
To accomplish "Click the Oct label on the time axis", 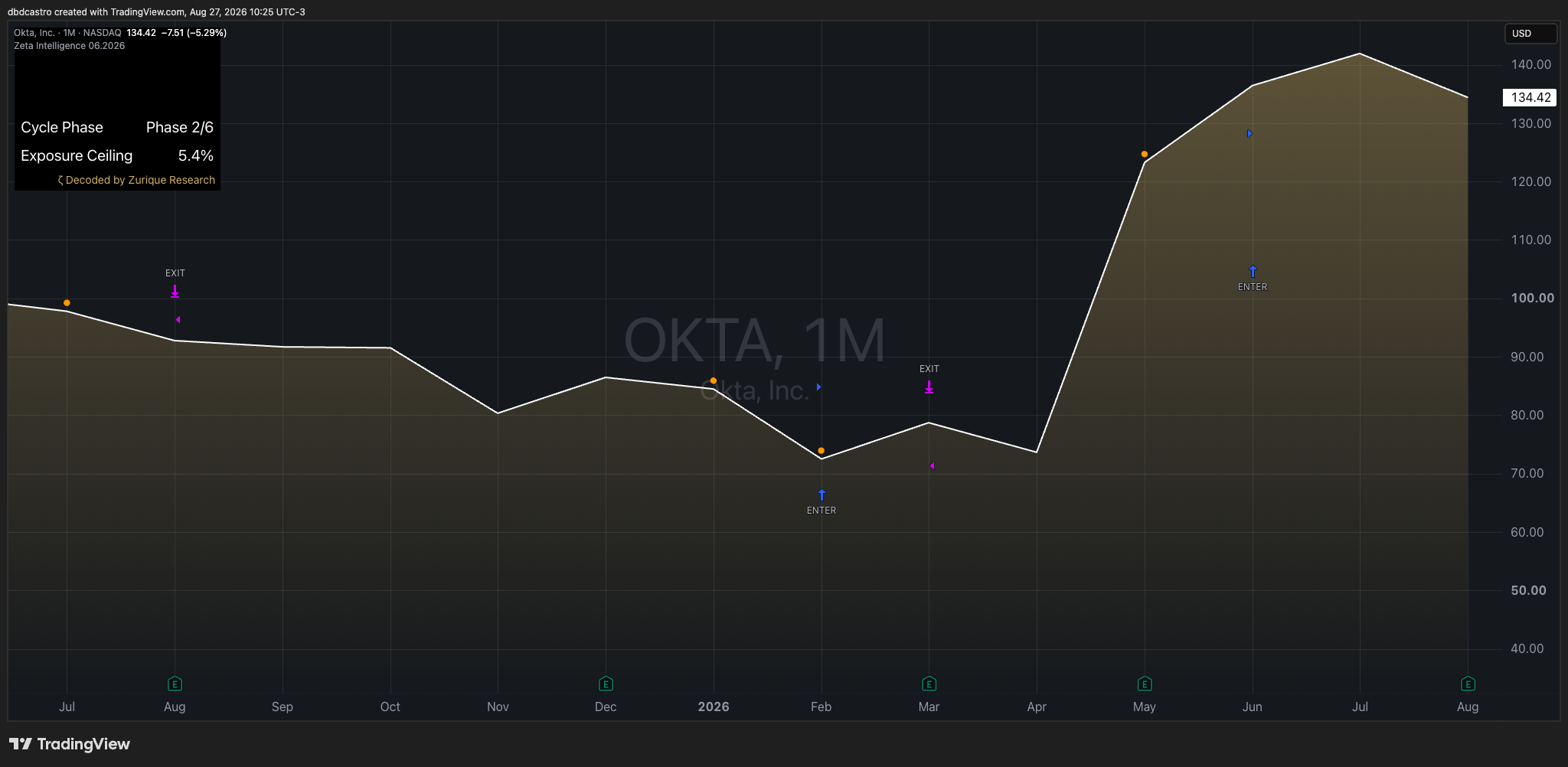I will click(x=390, y=707).
